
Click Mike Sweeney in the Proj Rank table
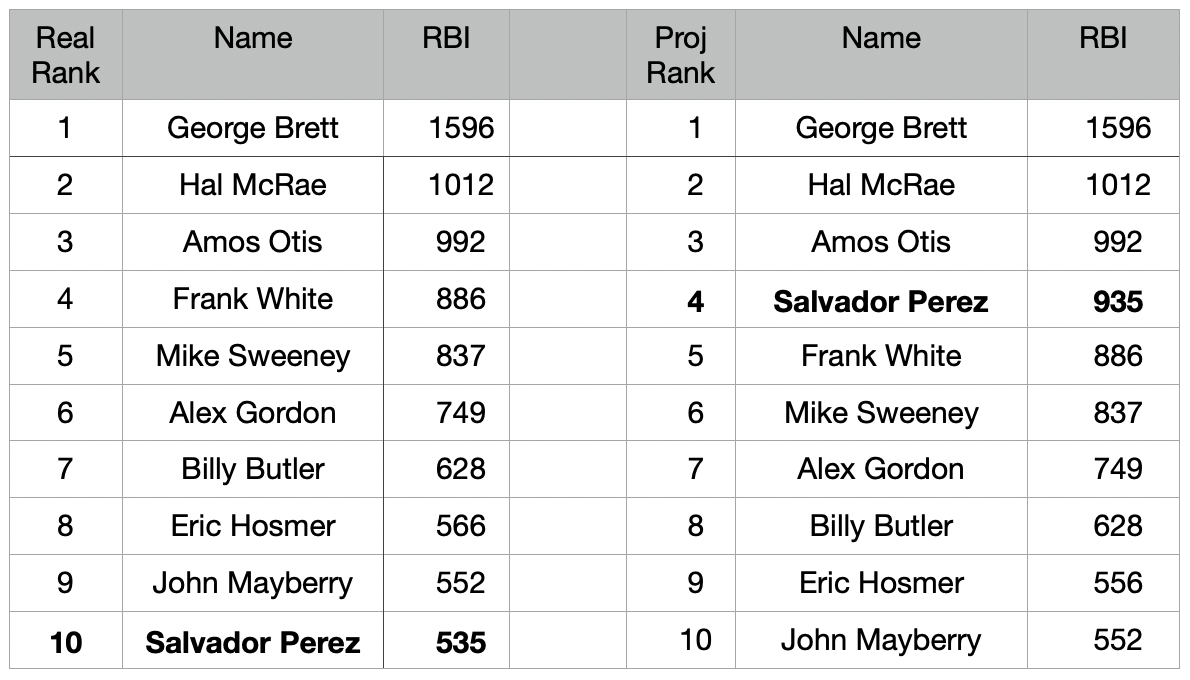(x=881, y=413)
